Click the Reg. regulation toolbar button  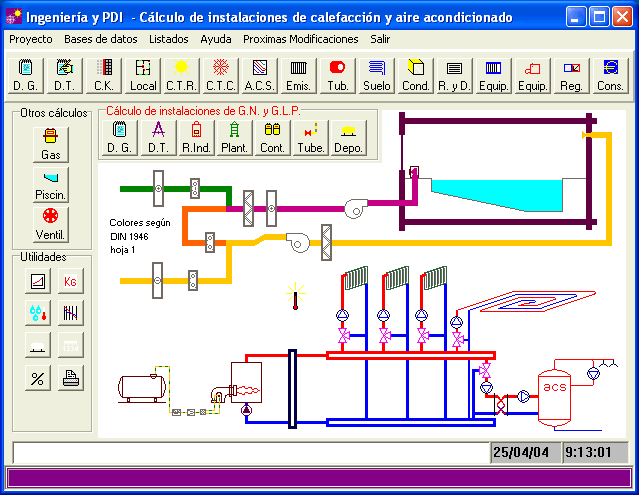click(571, 76)
